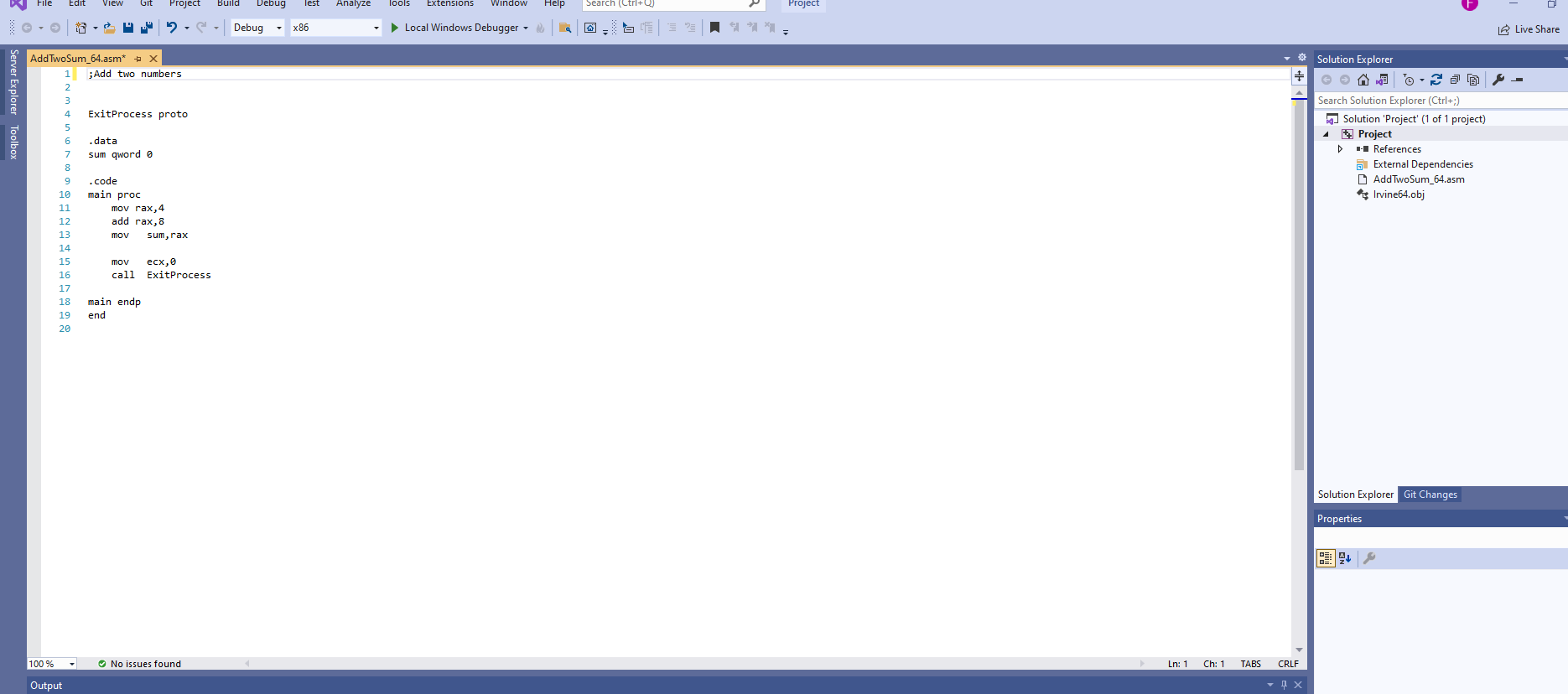This screenshot has height=694, width=1568.
Task: Click the CRLF line ending indicator
Action: [x=1288, y=664]
